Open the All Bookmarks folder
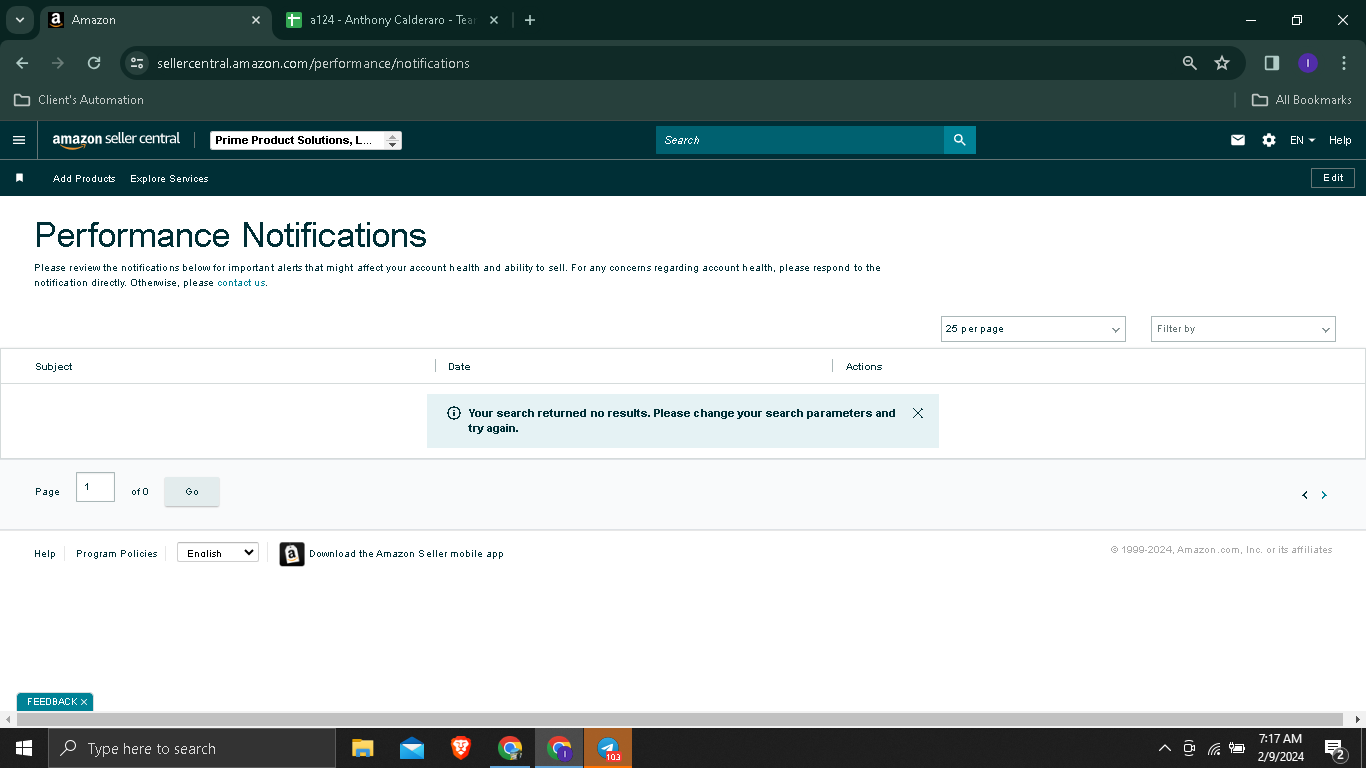 [x=1302, y=100]
